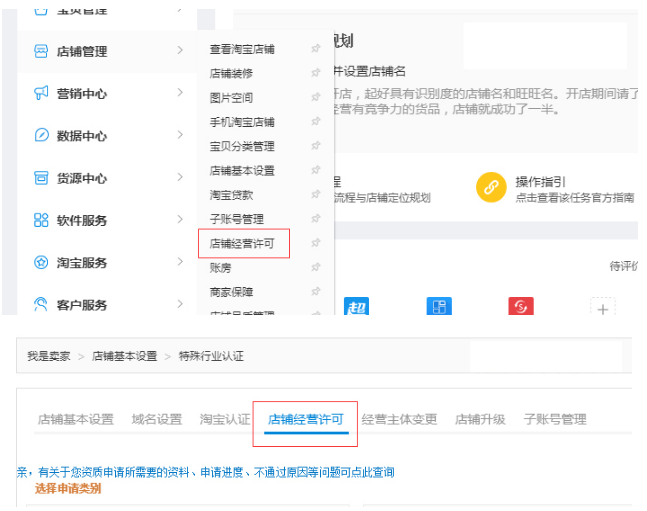
Task: Open 淘宝贷款 submenu item
Action: [231, 195]
